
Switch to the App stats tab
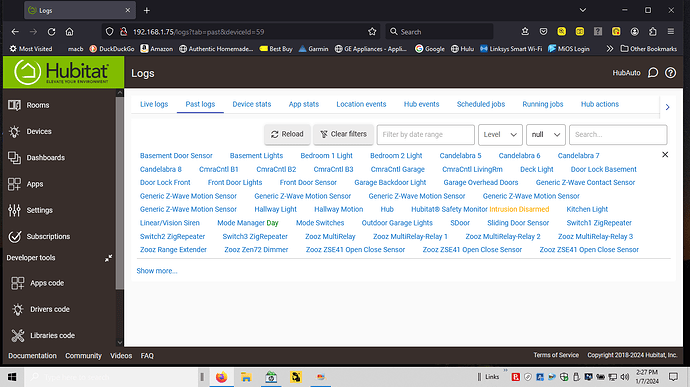pos(304,104)
